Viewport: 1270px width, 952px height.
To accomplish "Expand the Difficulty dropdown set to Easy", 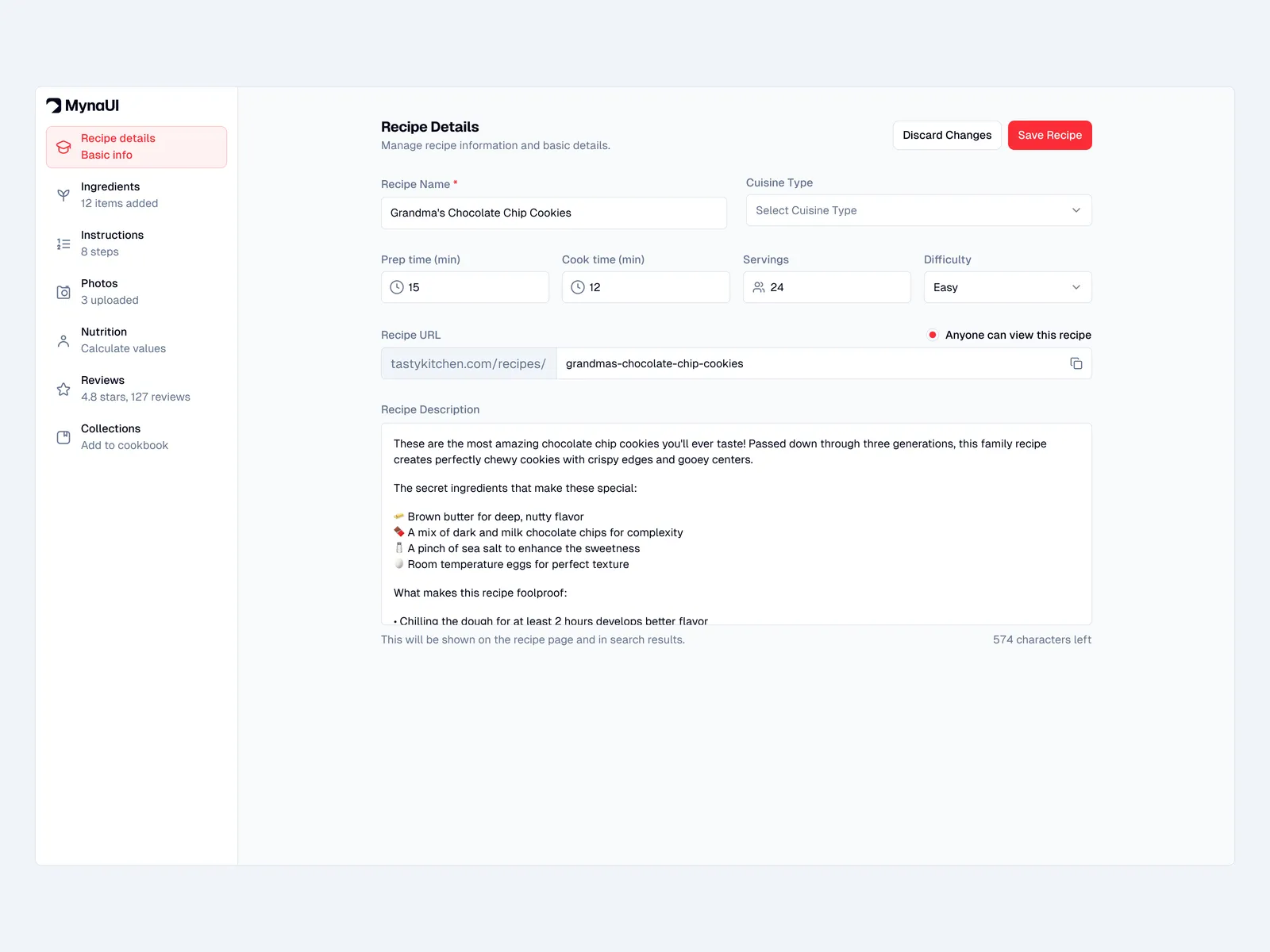I will point(1006,287).
